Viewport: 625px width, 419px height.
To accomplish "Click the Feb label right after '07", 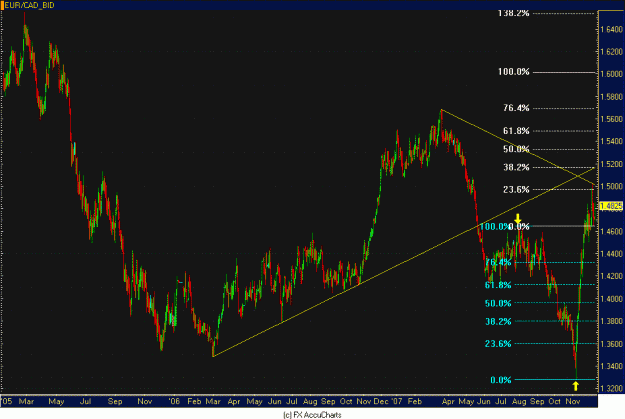I will [415, 401].
